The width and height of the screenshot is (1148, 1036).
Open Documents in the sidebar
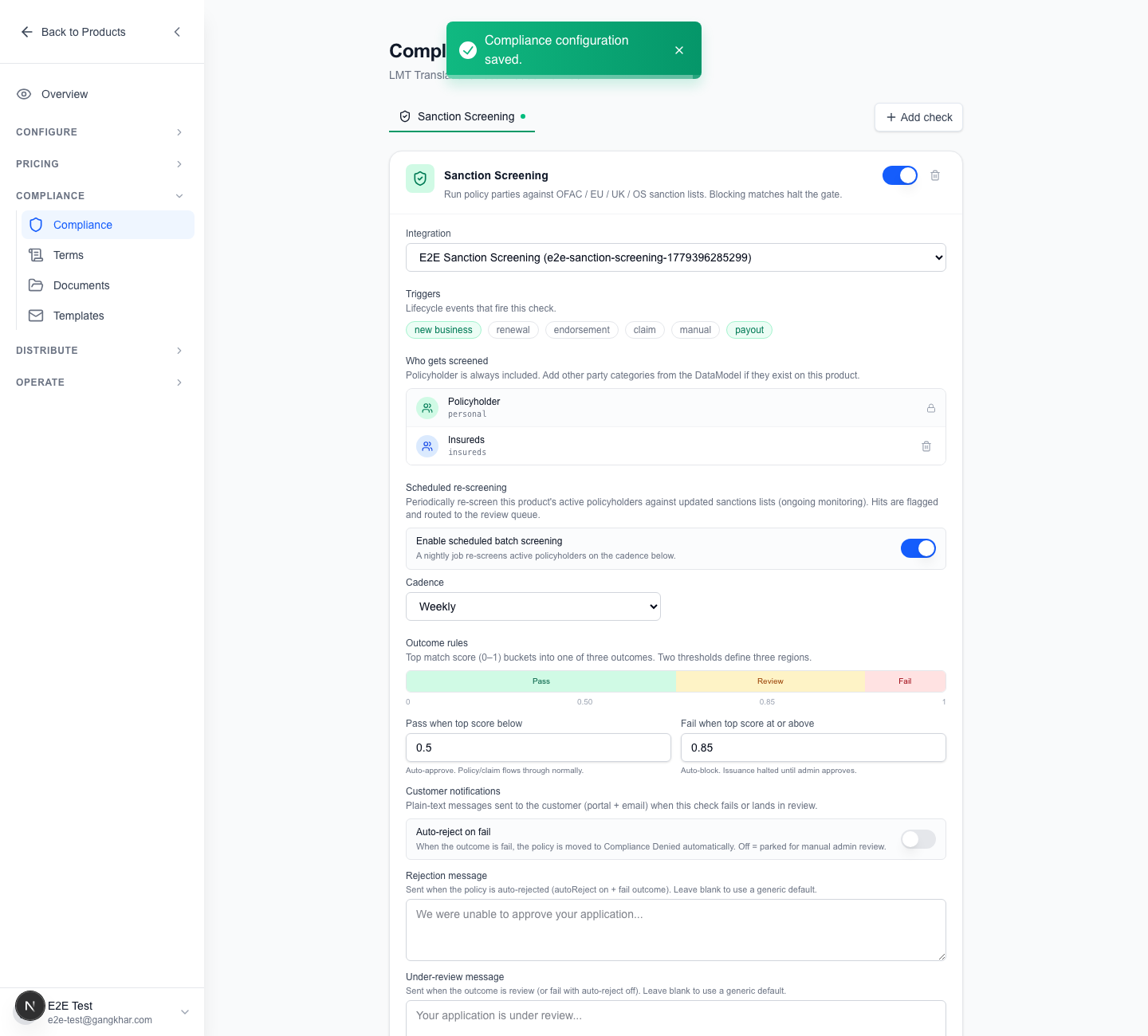108,285
